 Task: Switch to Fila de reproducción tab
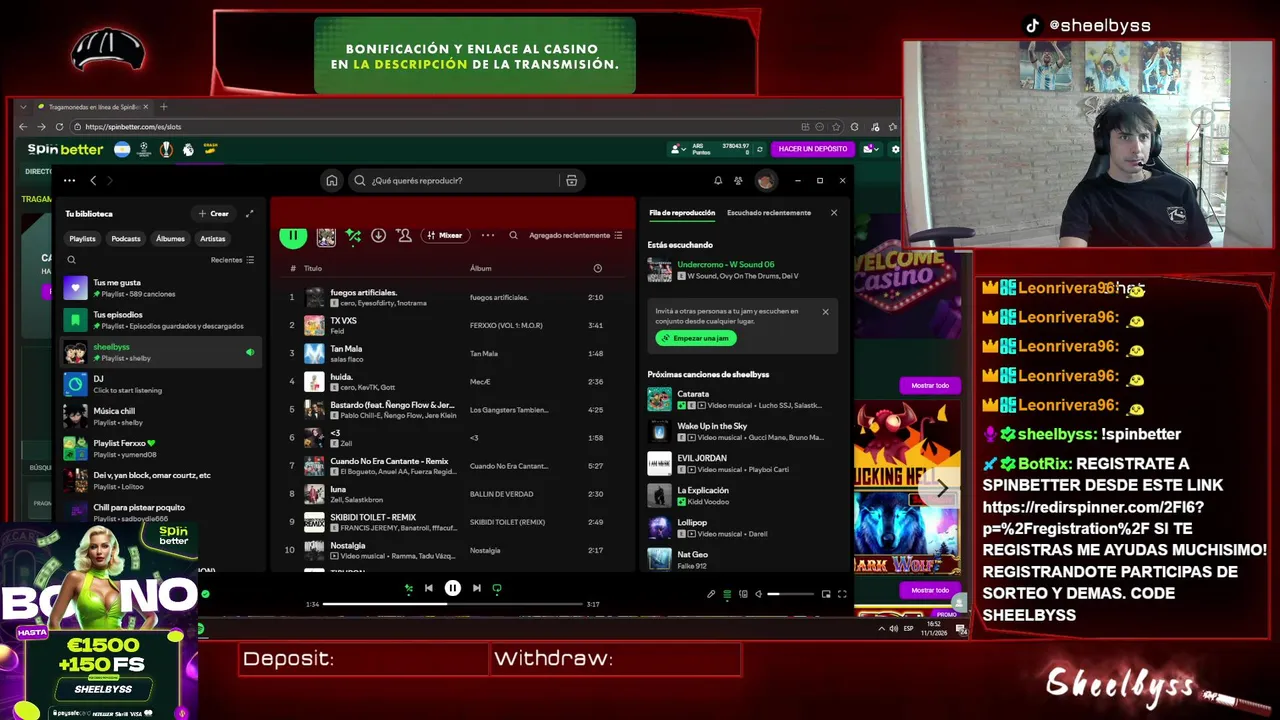[x=682, y=213]
